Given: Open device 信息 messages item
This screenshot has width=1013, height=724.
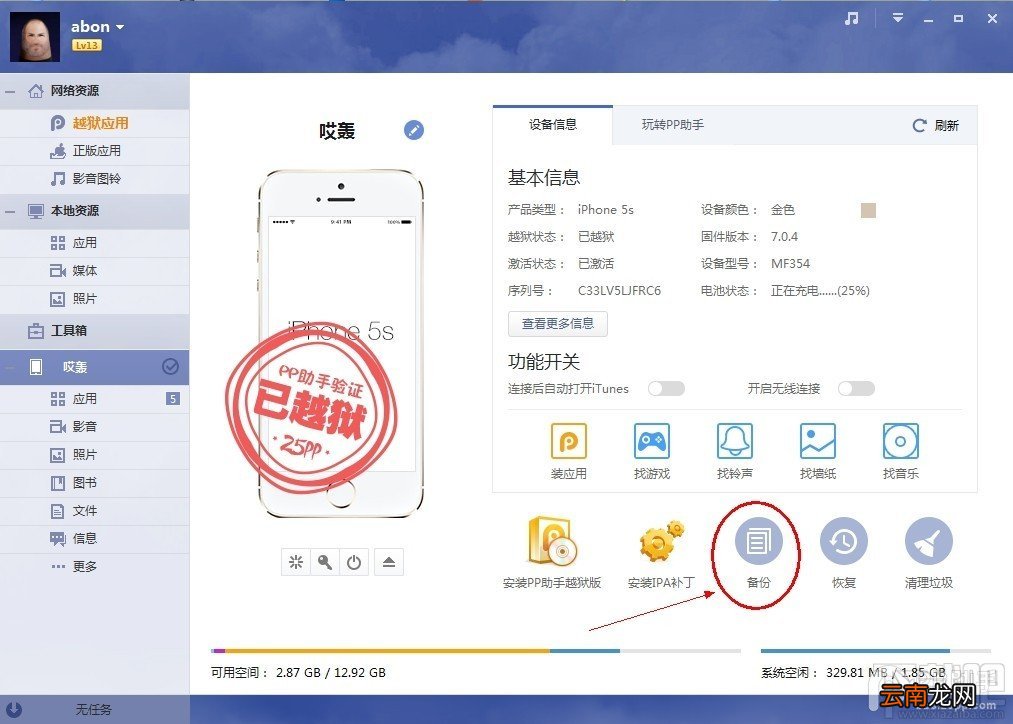Looking at the screenshot, I should point(94,538).
